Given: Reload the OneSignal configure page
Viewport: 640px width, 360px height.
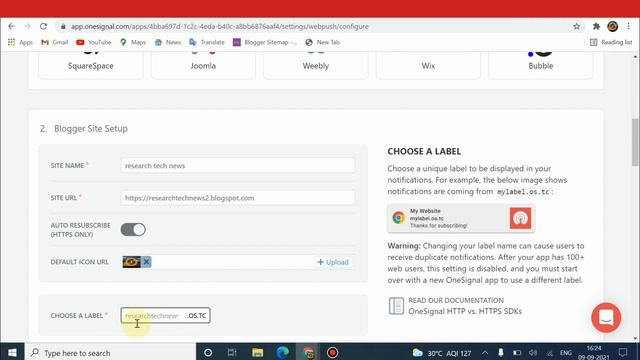Looking at the screenshot, I should tap(43, 26).
